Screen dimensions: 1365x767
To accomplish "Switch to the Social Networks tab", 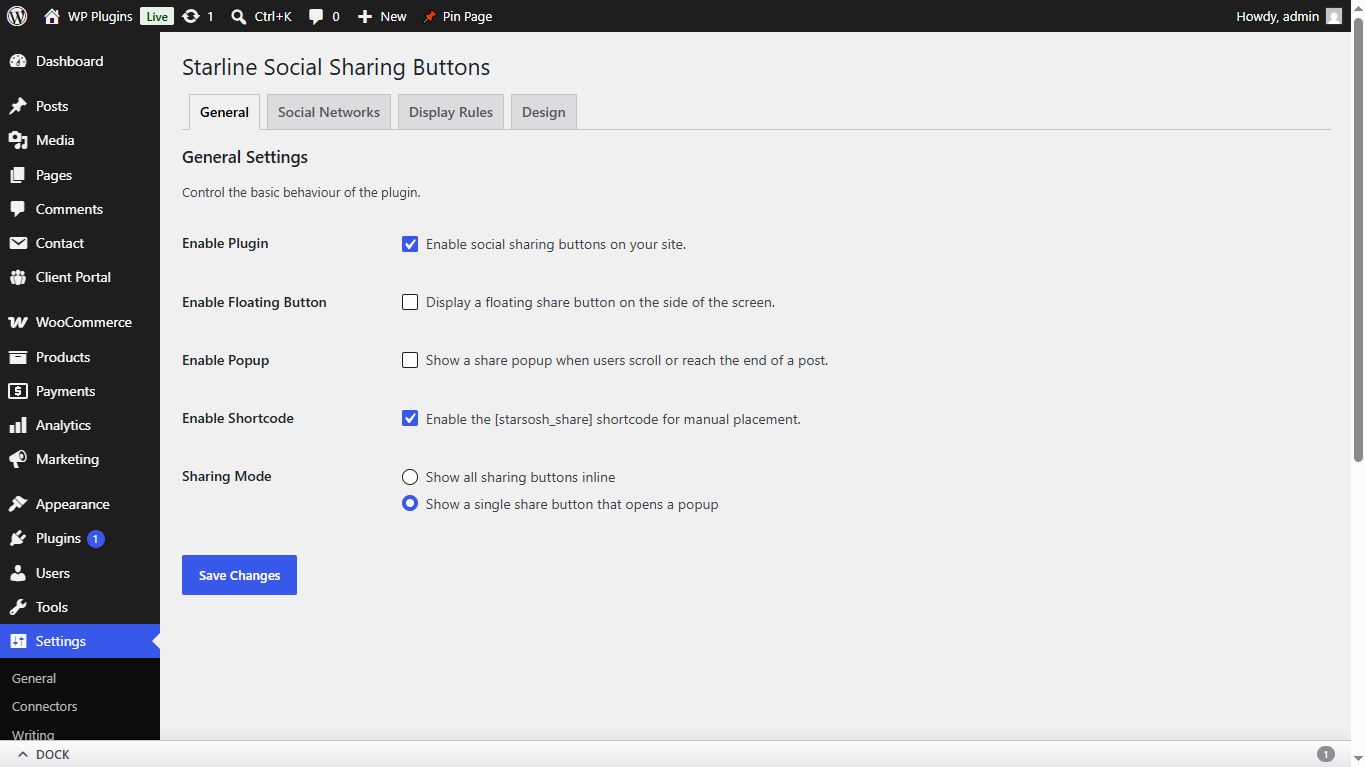I will [329, 112].
